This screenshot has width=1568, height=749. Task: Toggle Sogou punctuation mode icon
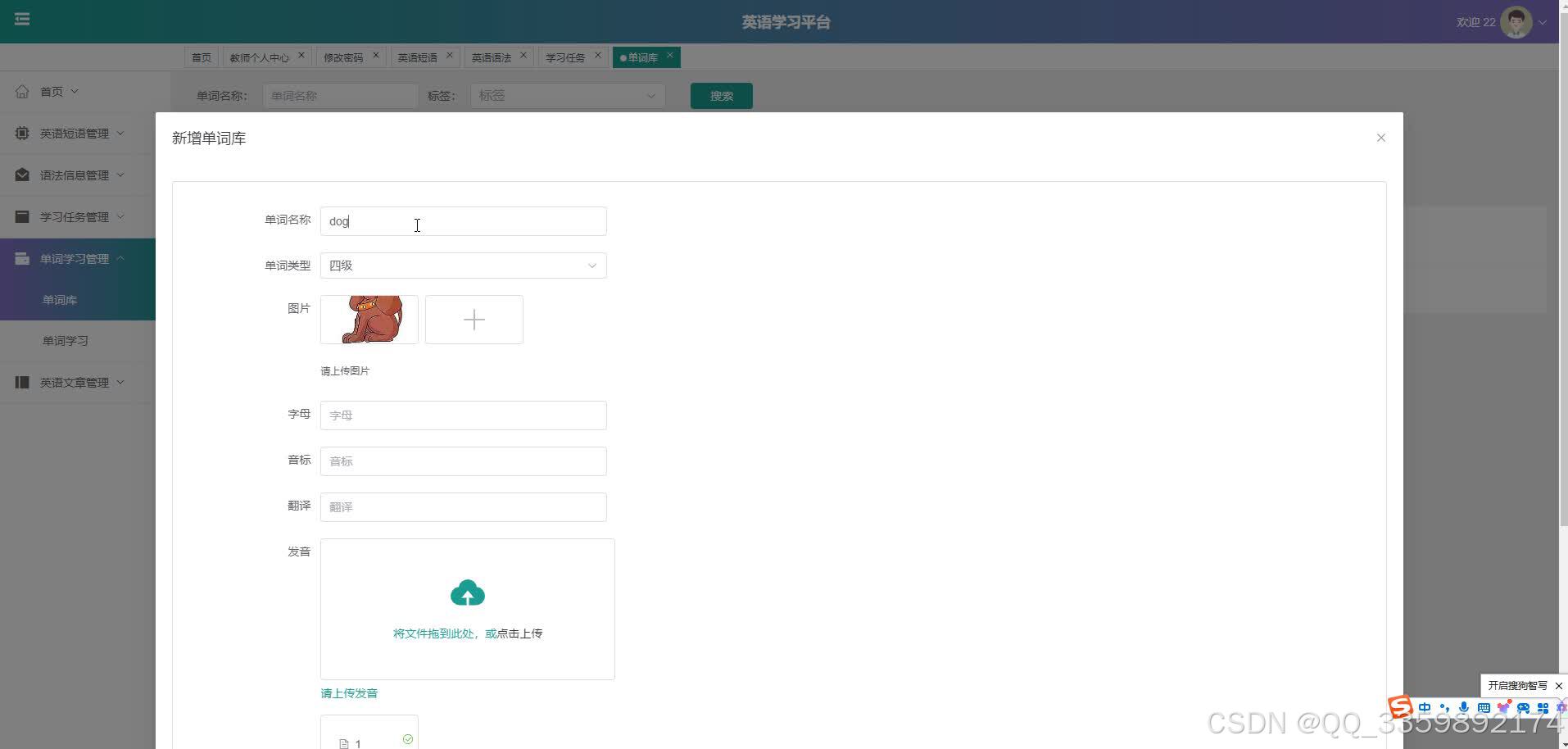(1444, 708)
